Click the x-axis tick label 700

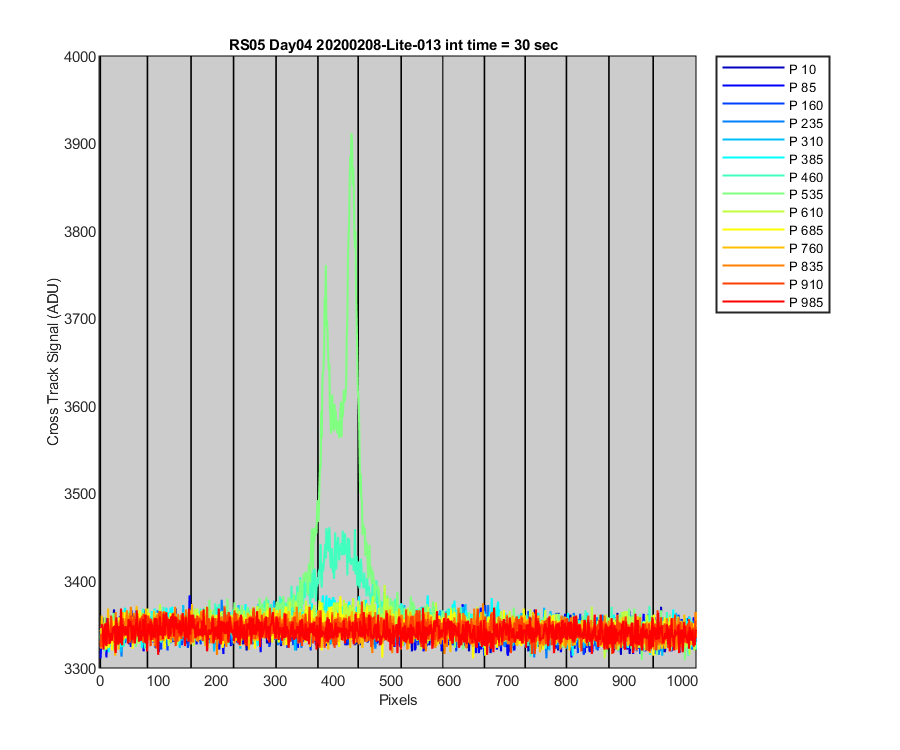pos(507,681)
